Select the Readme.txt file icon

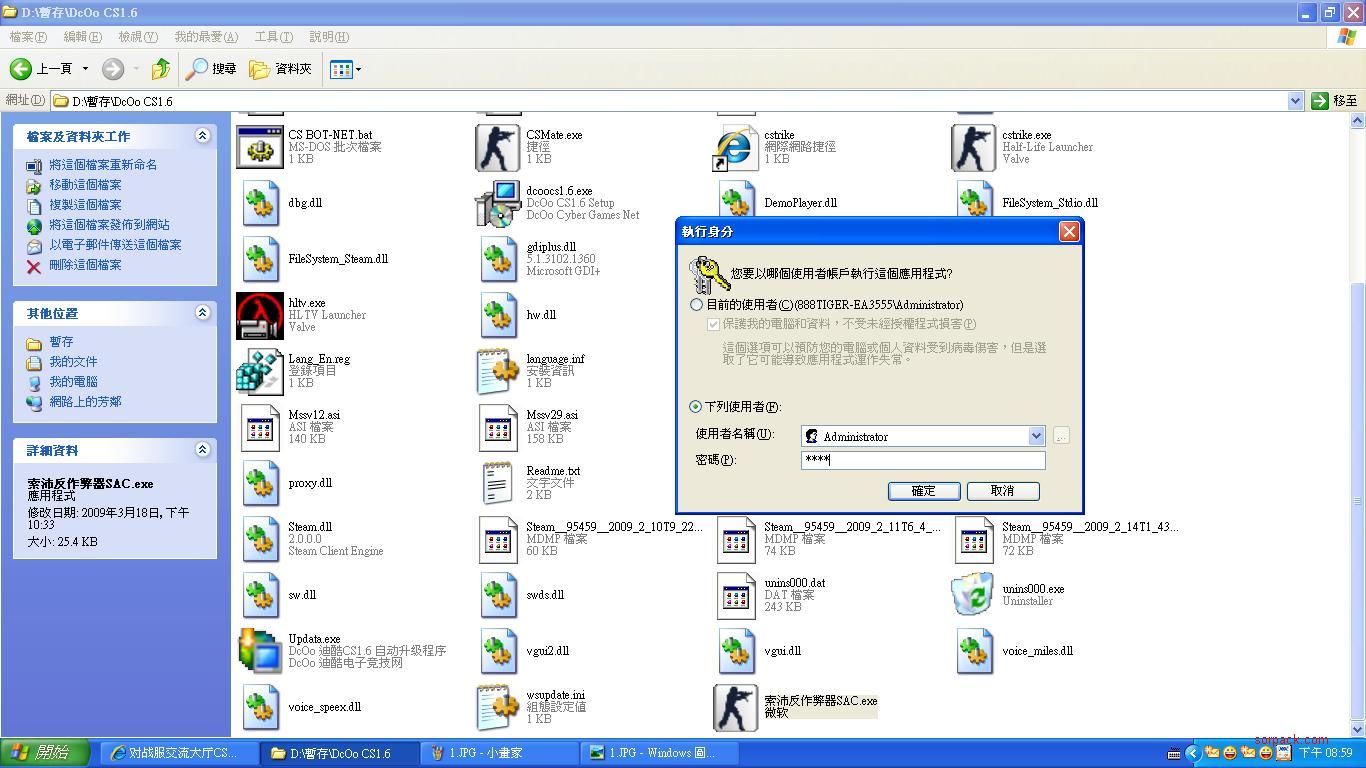coord(498,484)
